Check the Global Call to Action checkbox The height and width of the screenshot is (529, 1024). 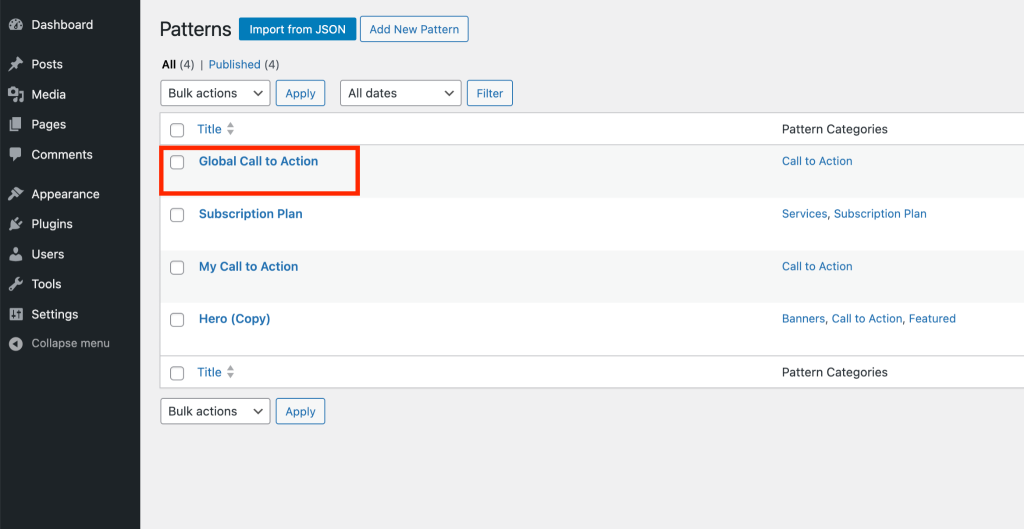(x=177, y=162)
